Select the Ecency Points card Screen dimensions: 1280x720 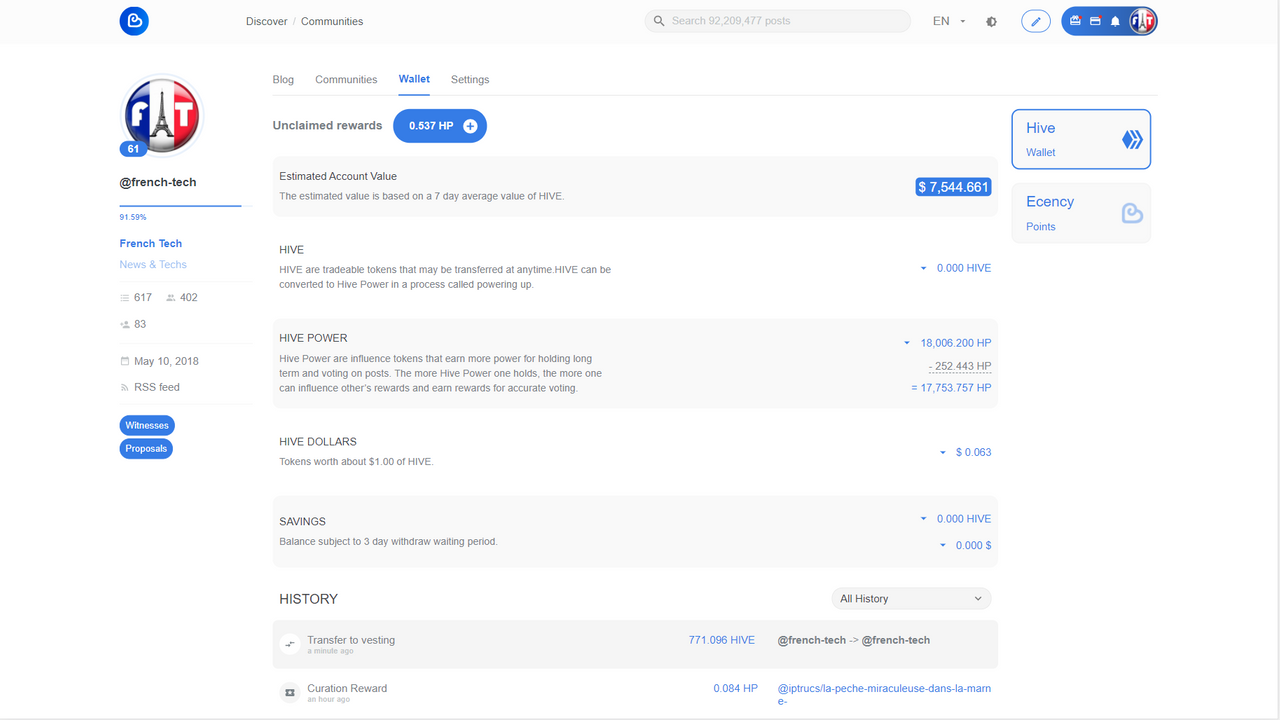[x=1081, y=213]
